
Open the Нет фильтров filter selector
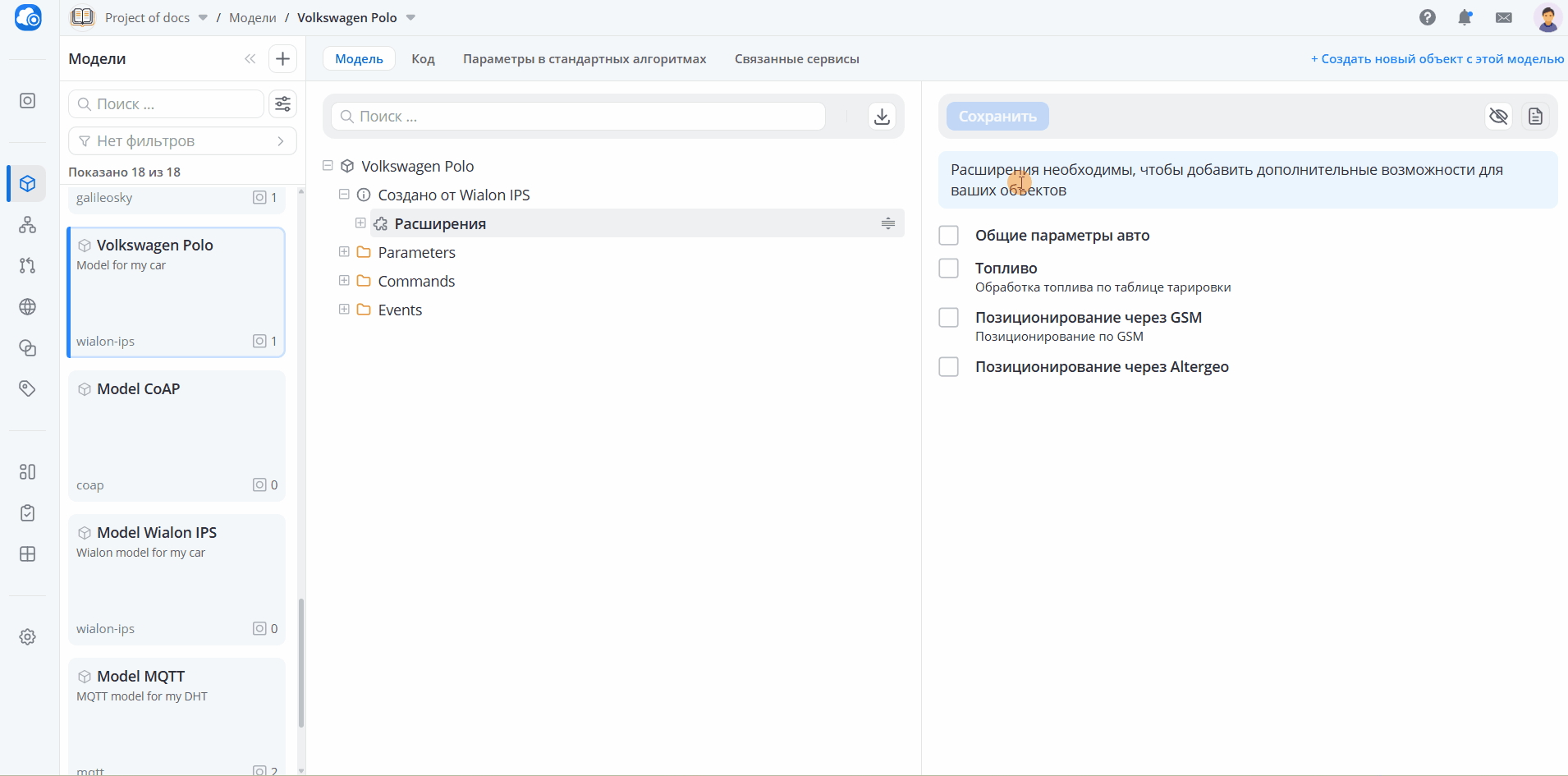pos(182,141)
